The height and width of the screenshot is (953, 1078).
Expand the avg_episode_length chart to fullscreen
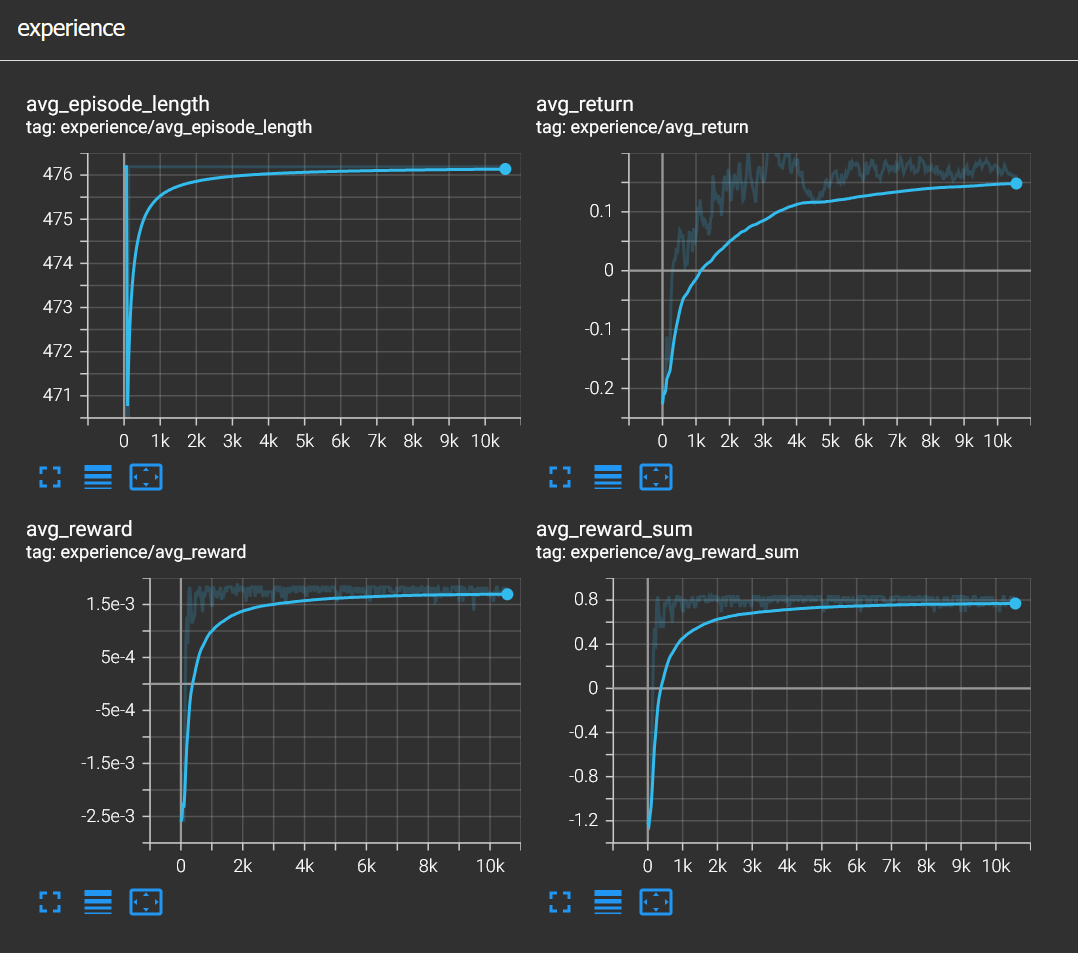tap(49, 477)
